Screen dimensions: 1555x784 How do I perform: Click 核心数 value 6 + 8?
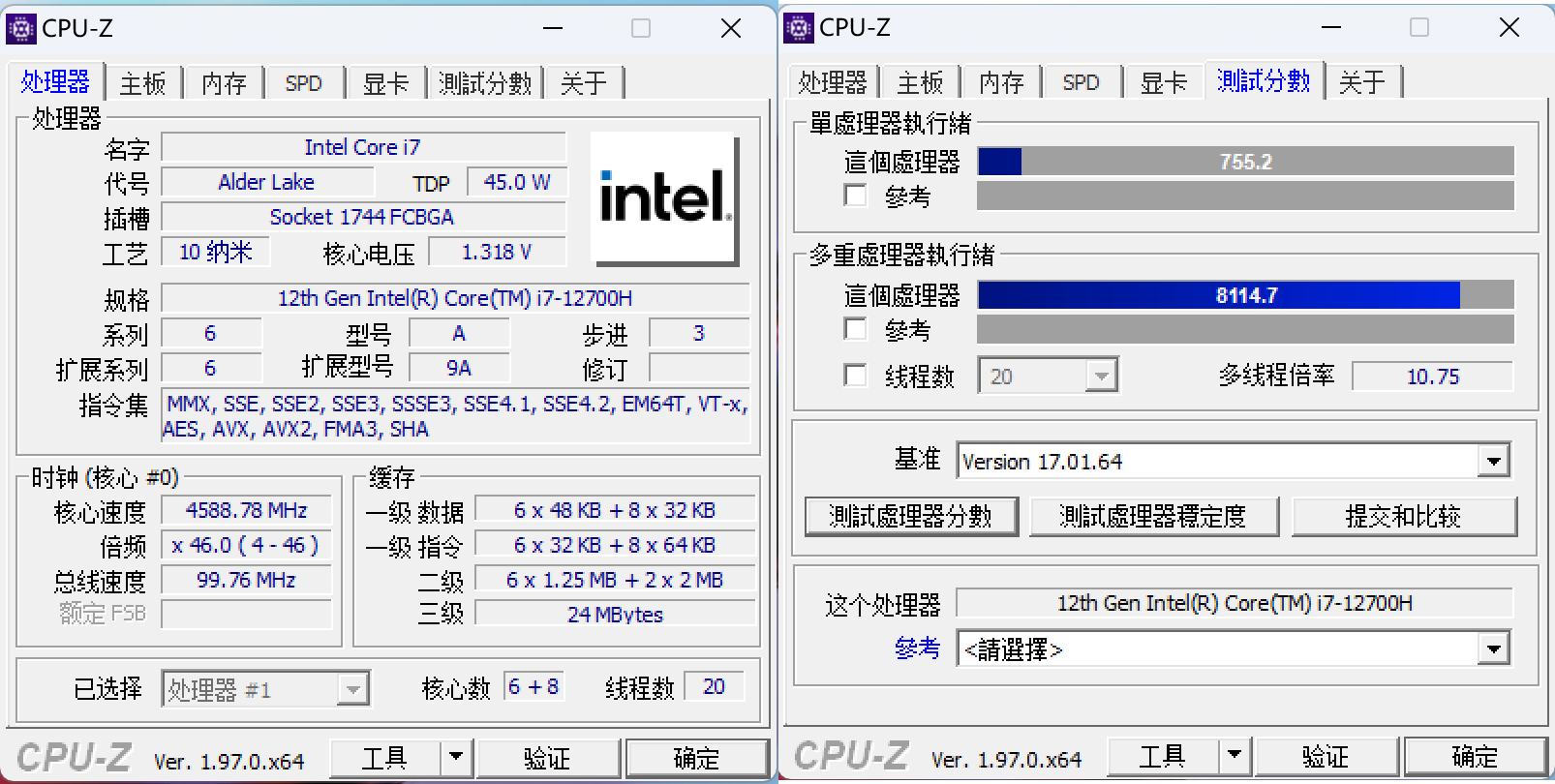pyautogui.click(x=534, y=687)
